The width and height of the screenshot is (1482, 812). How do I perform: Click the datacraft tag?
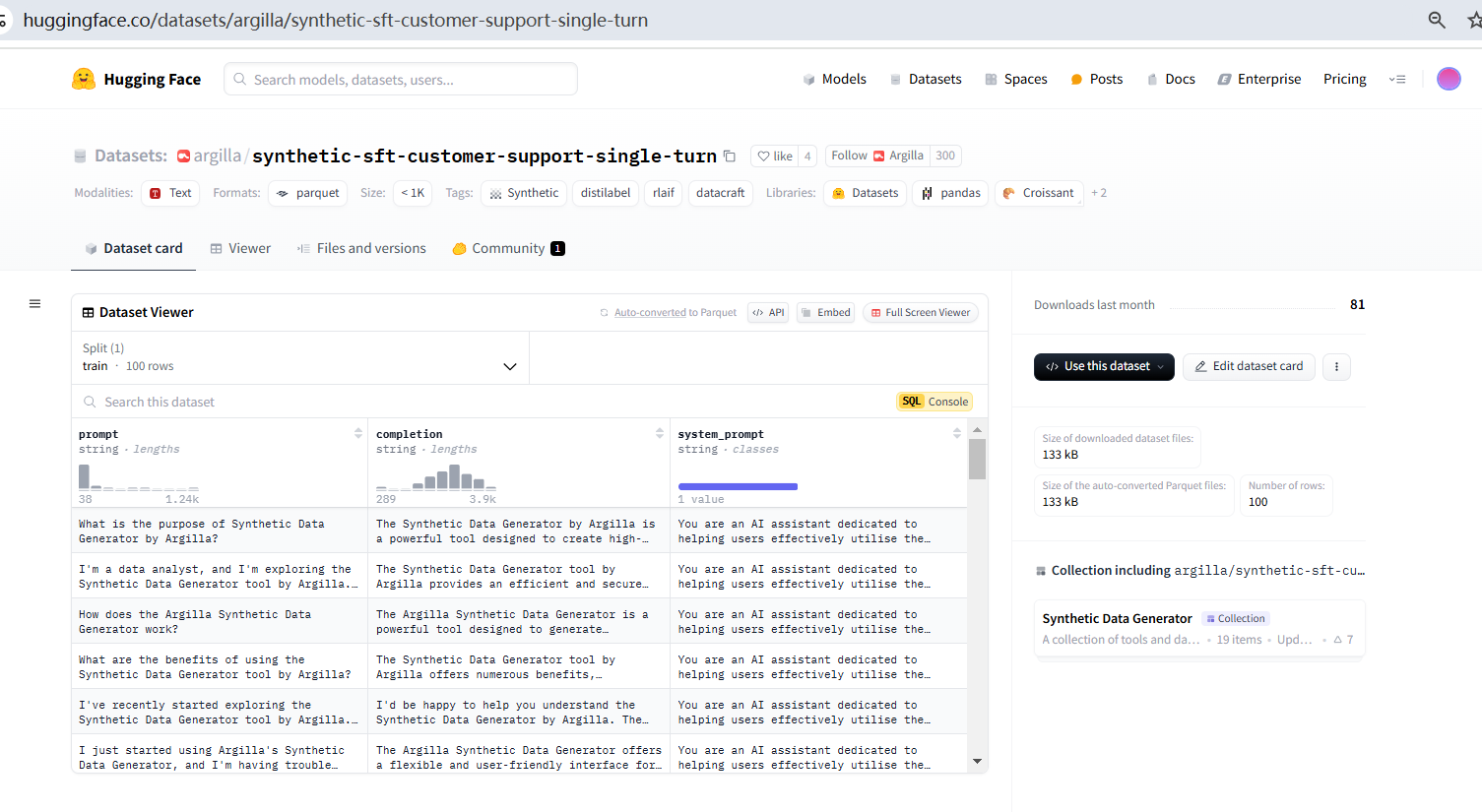click(720, 193)
